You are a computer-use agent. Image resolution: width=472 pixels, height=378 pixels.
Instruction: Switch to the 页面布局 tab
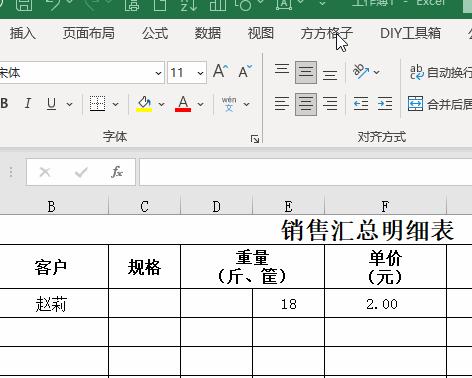[x=89, y=33]
